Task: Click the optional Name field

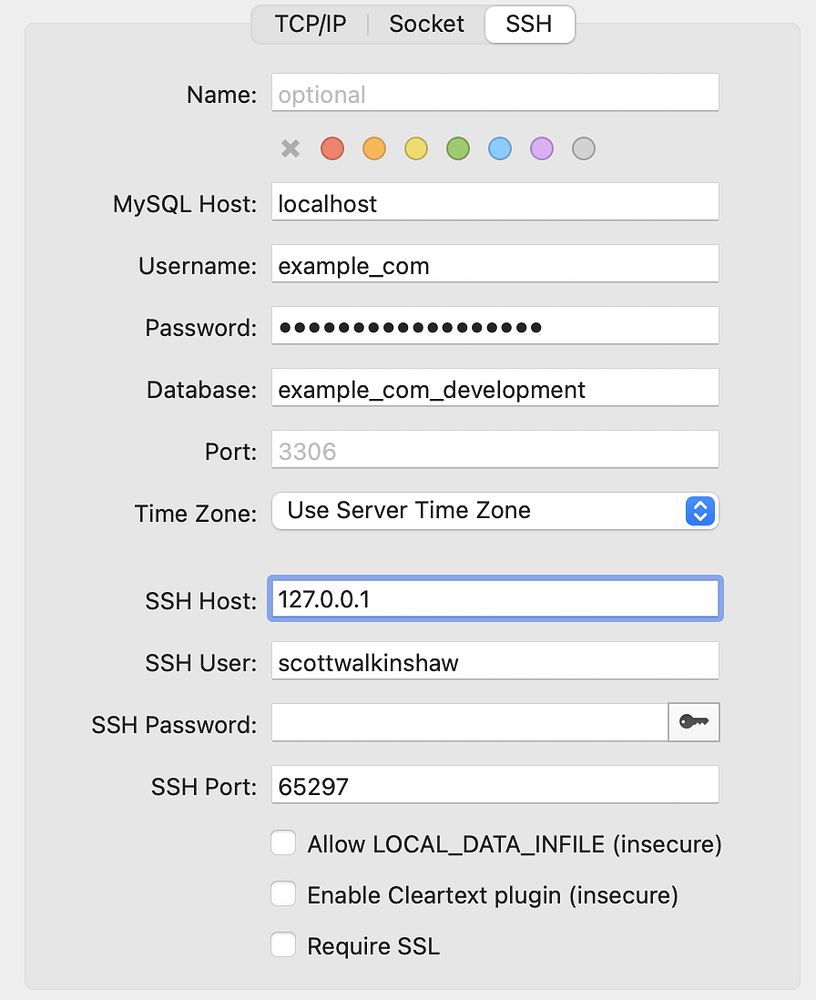Action: pyautogui.click(x=494, y=93)
